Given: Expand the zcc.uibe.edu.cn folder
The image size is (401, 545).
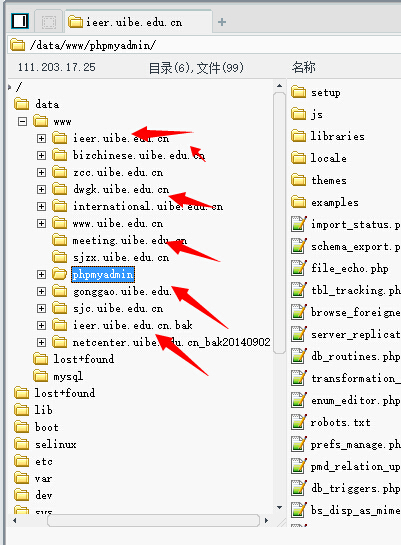Looking at the screenshot, I should [41, 172].
